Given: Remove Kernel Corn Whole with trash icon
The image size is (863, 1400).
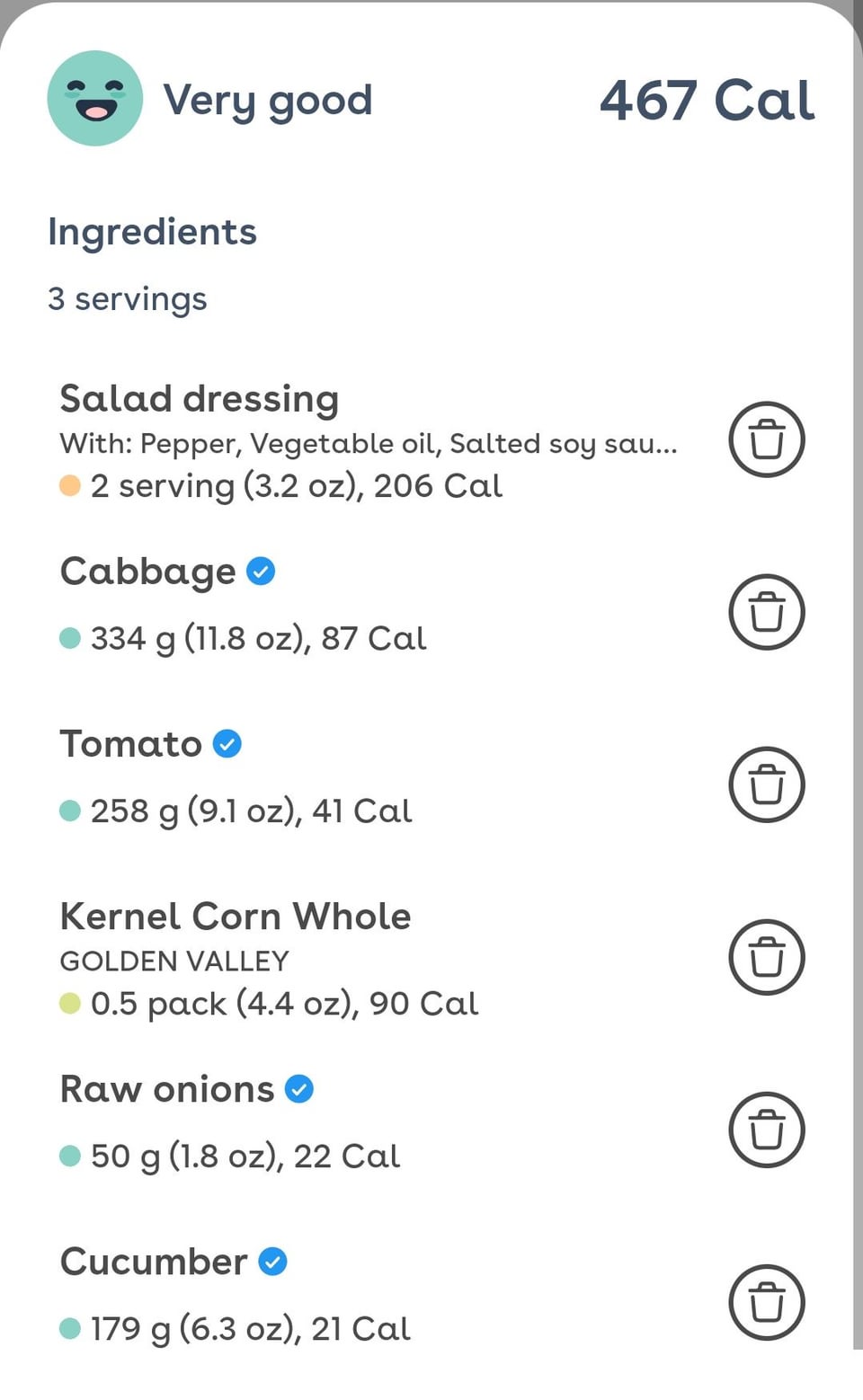Looking at the screenshot, I should pos(766,957).
